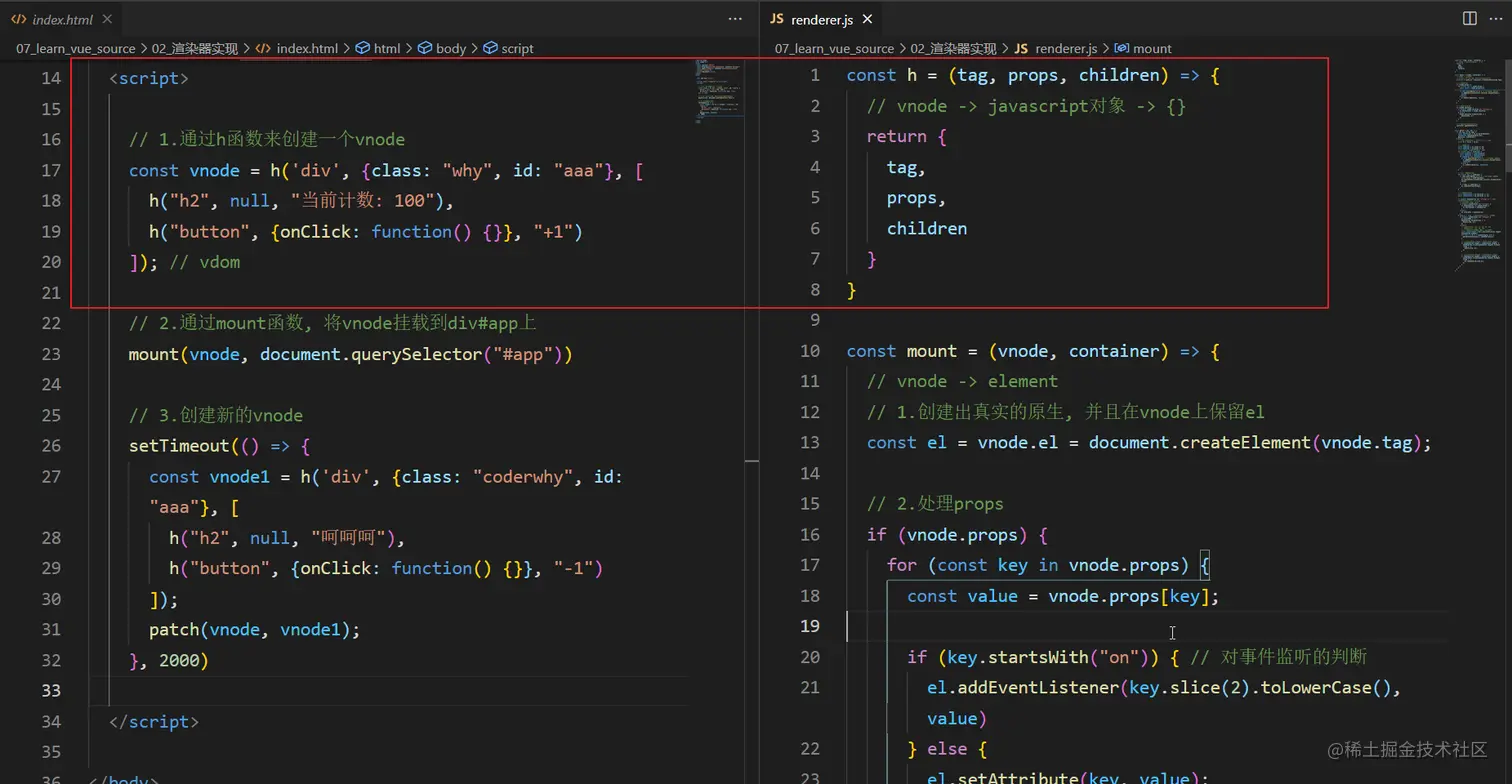Click the symbol icon beside mount breadcrumb
The image size is (1512, 784).
pyautogui.click(x=1122, y=48)
